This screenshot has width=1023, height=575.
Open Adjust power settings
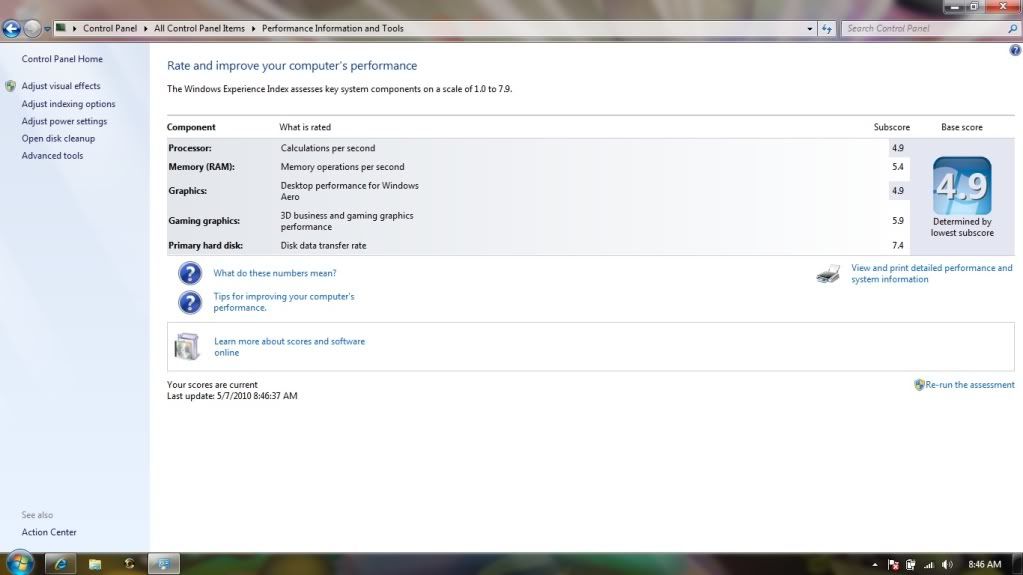(x=64, y=121)
